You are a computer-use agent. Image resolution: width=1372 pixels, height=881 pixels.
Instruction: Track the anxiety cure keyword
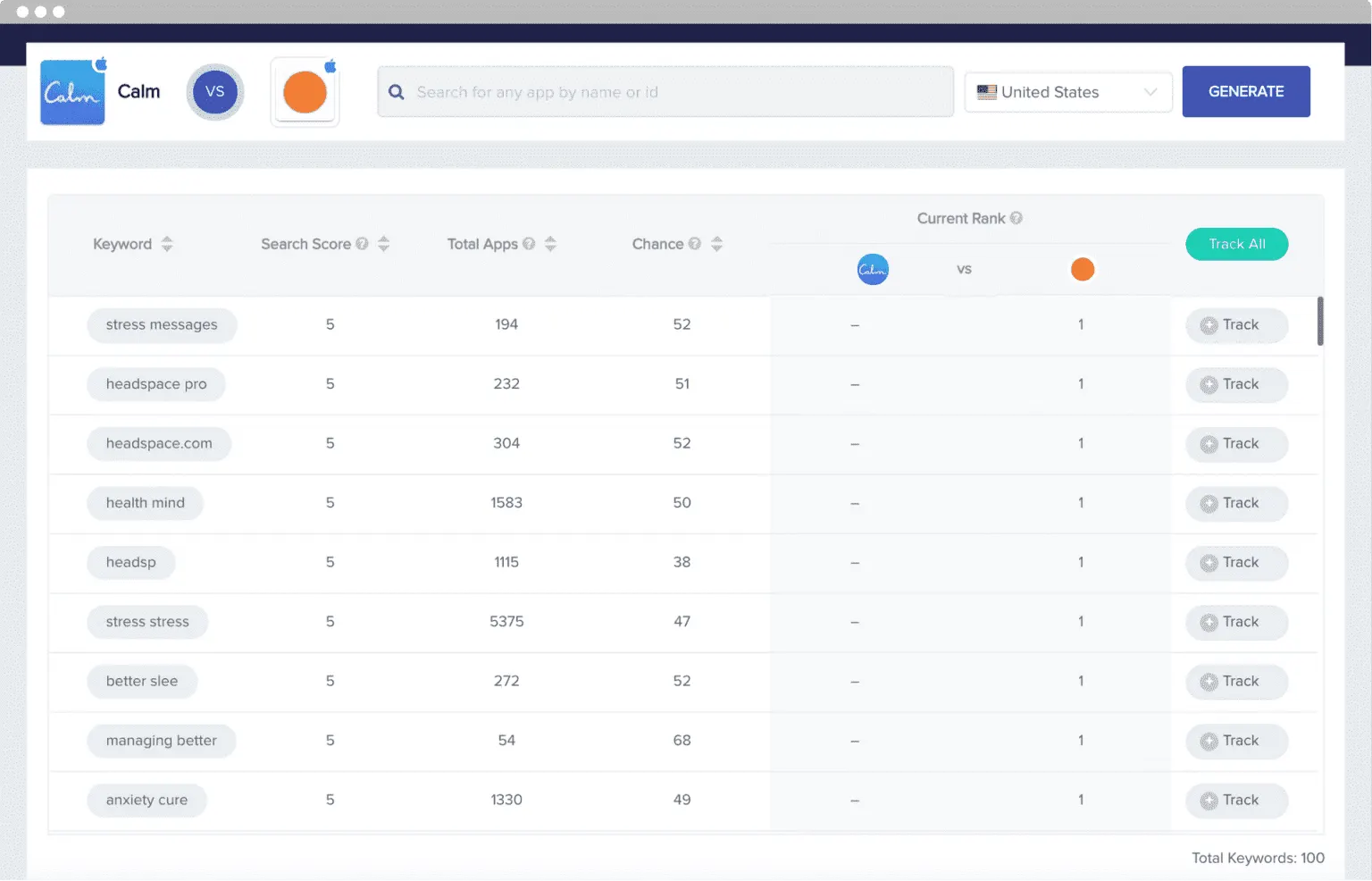tap(1237, 801)
